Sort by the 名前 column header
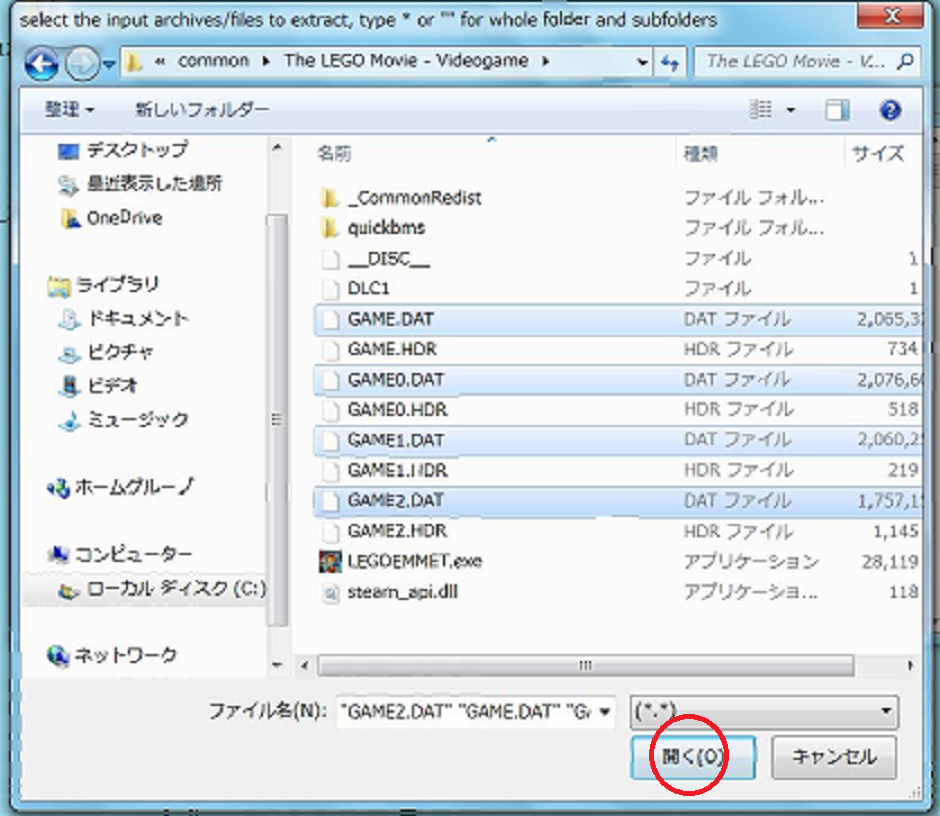Screen dimensions: 940x816 click(333, 154)
